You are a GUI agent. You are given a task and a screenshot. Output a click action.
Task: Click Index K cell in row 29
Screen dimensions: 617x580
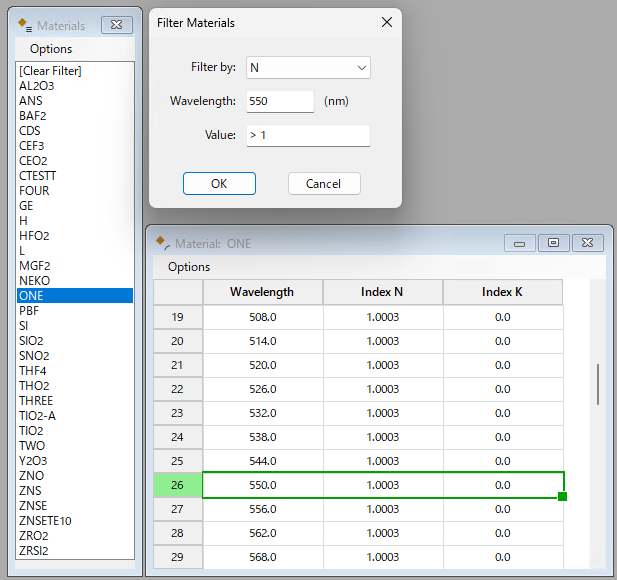(502, 557)
